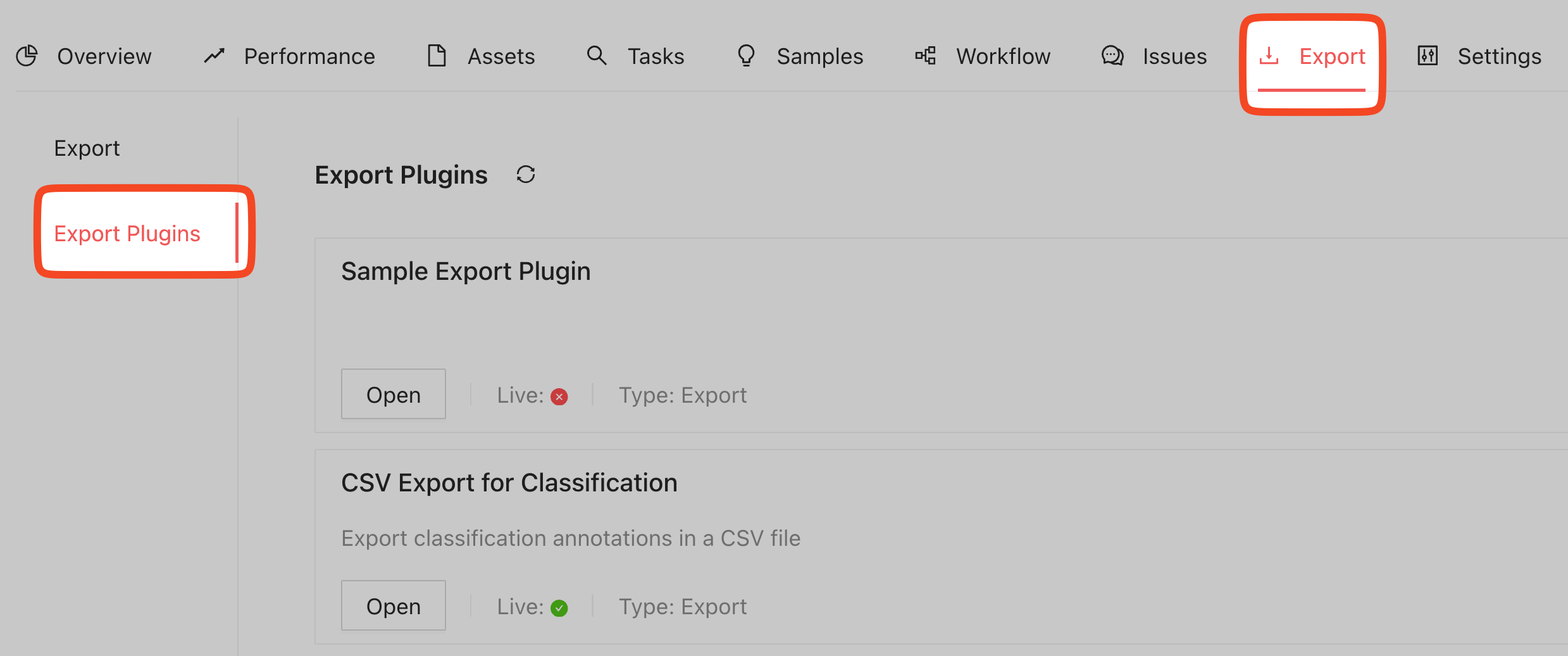The width and height of the screenshot is (1568, 656).
Task: Click the Performance trend line icon
Action: [215, 56]
